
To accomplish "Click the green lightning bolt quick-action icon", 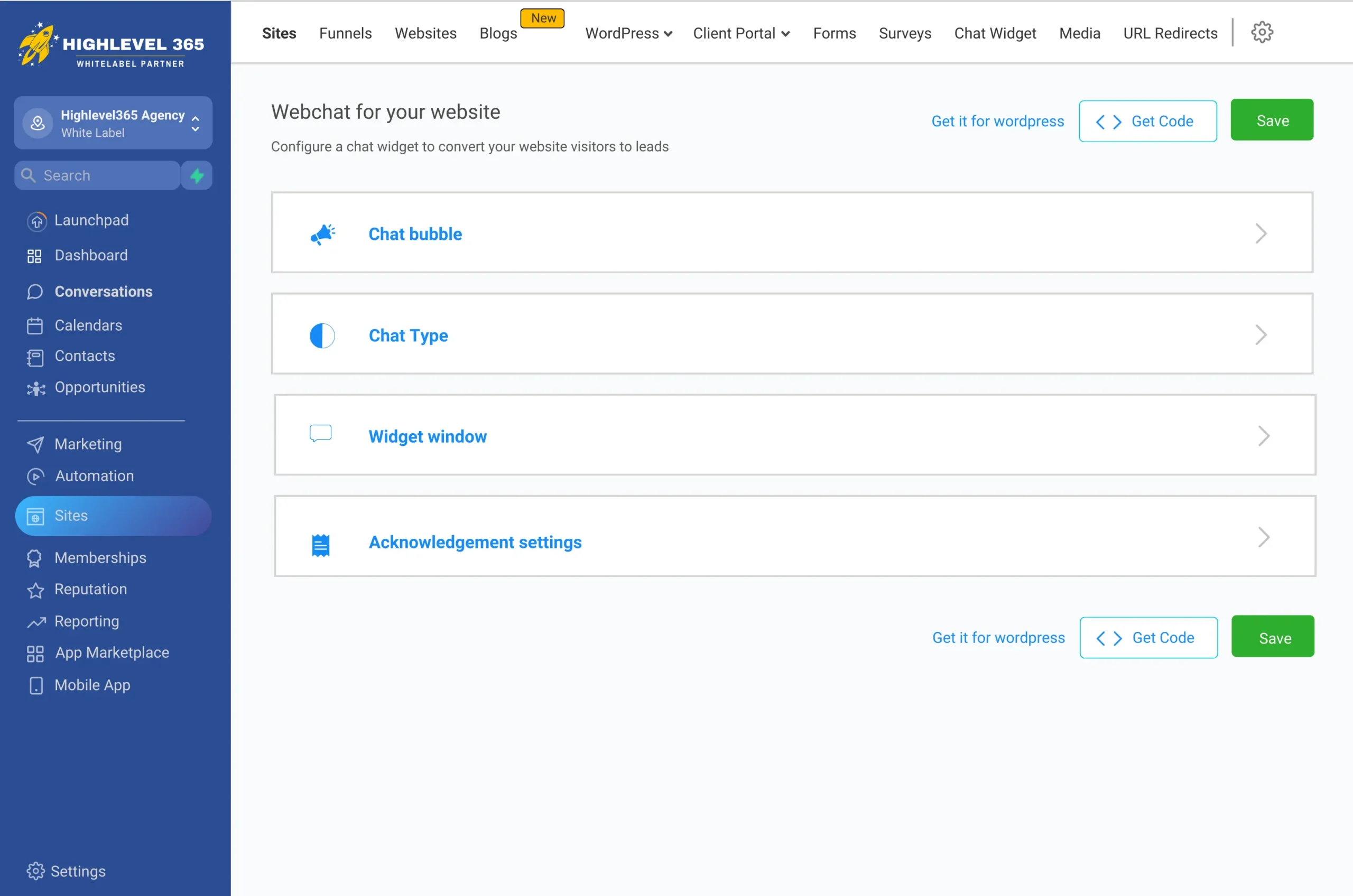I will (197, 175).
